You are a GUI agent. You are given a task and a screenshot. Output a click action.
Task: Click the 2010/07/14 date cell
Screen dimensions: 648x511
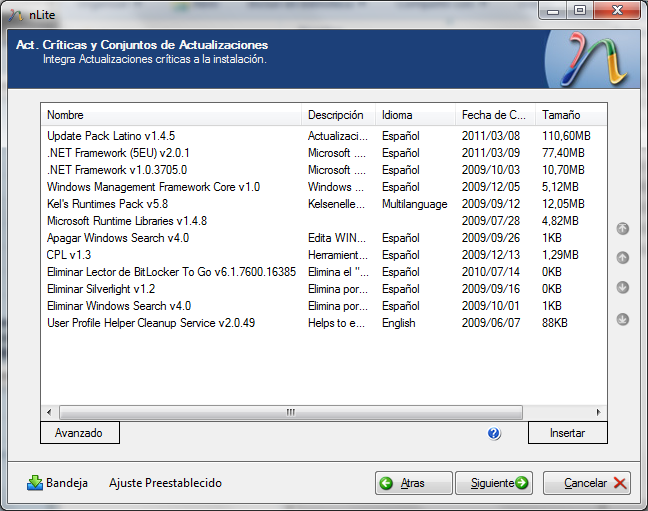tap(491, 272)
